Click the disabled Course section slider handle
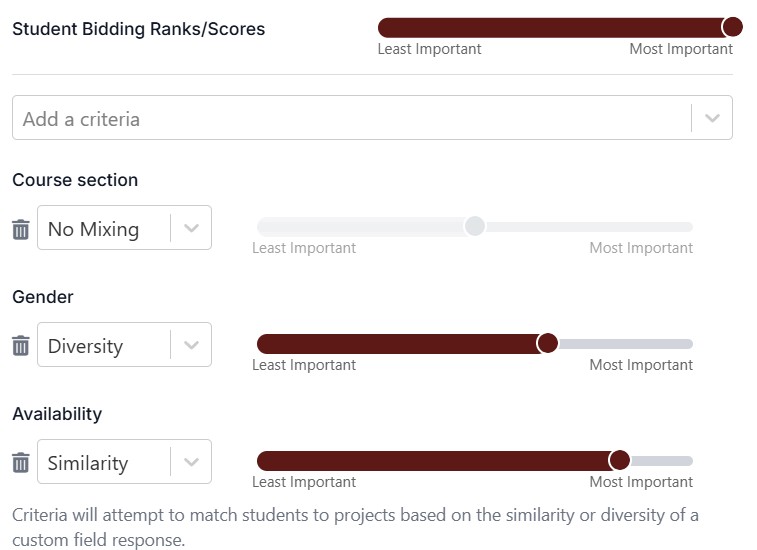Screen dimensions: 757x550 coord(475,226)
